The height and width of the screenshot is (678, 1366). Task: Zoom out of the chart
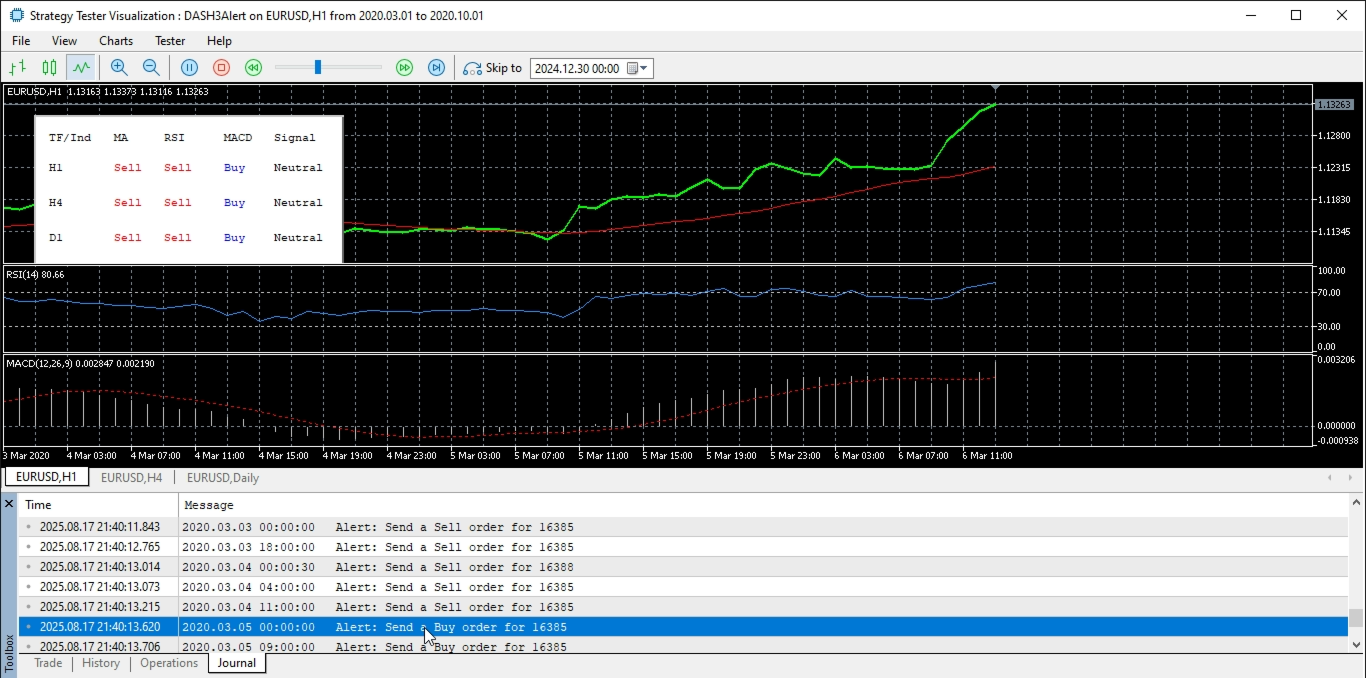(x=151, y=68)
